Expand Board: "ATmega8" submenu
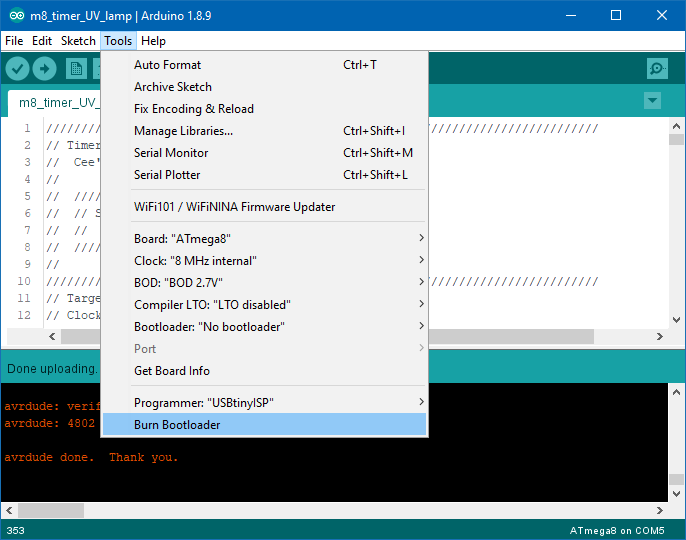Screen dimensions: 686x540 [264, 238]
